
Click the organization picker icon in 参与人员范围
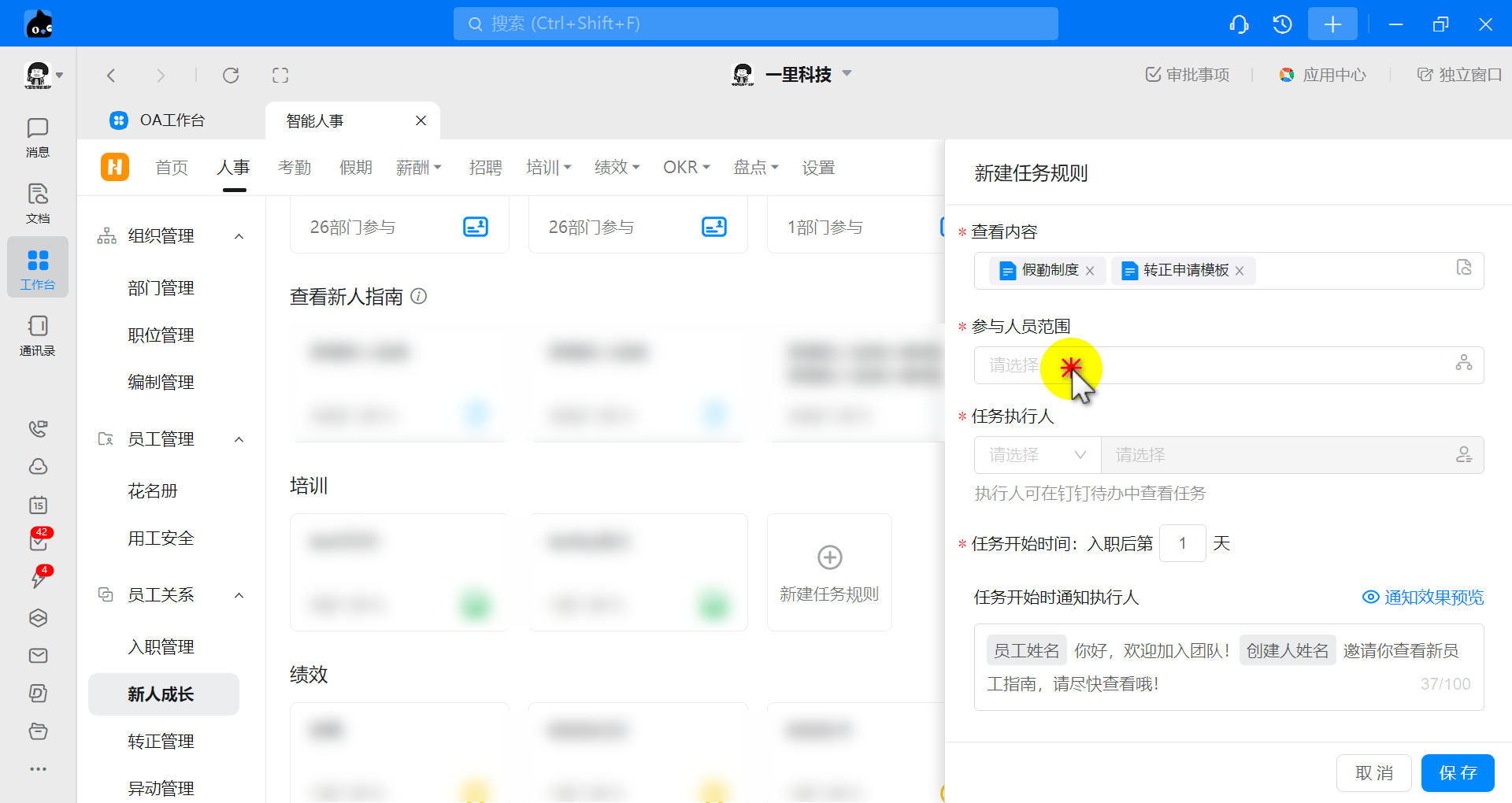coord(1463,363)
